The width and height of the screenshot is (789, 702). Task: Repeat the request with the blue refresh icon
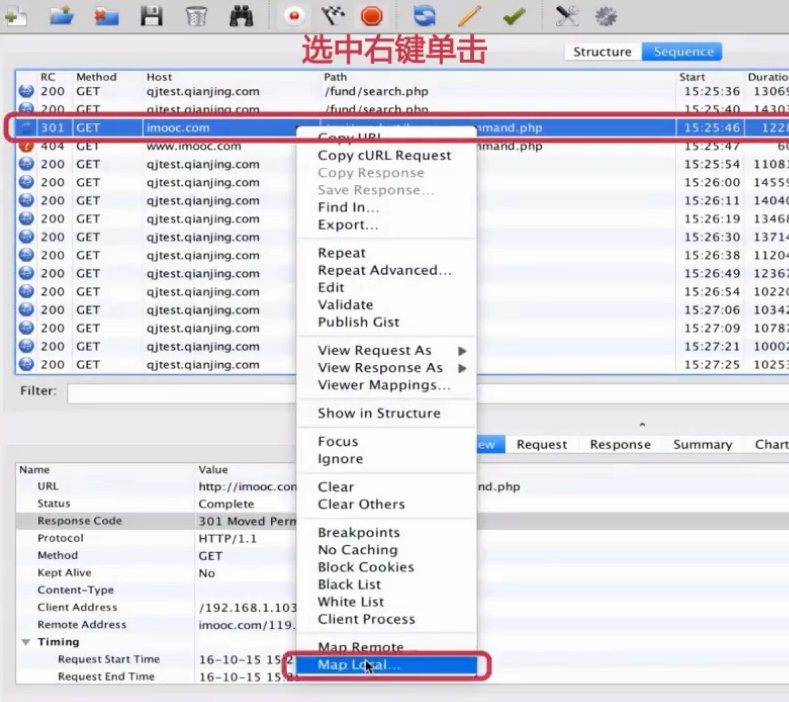point(424,17)
